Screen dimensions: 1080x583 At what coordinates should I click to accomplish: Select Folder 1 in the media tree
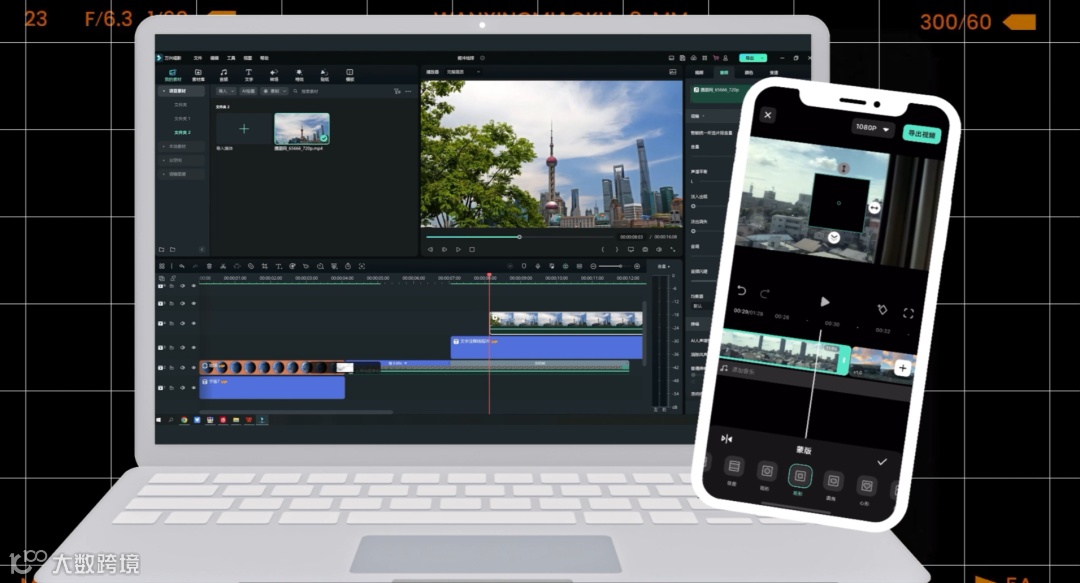click(182, 119)
